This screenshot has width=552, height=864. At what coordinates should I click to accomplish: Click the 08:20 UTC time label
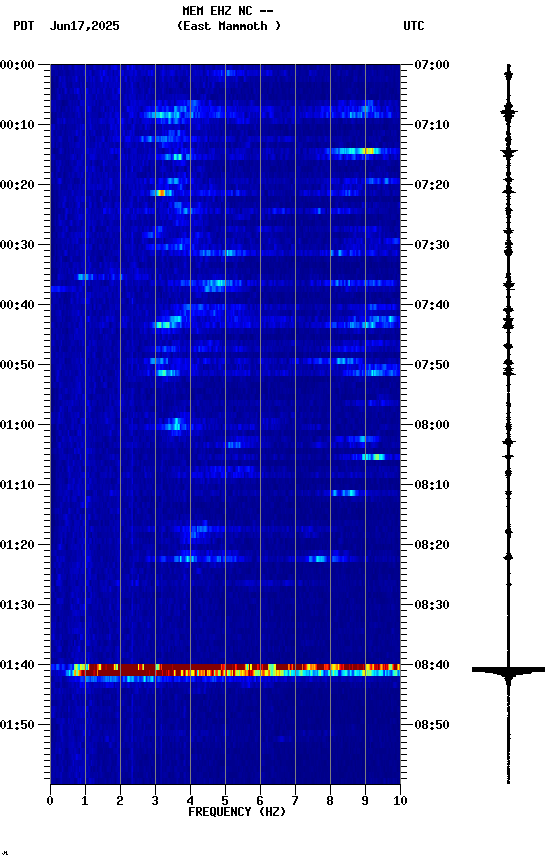coord(432,545)
